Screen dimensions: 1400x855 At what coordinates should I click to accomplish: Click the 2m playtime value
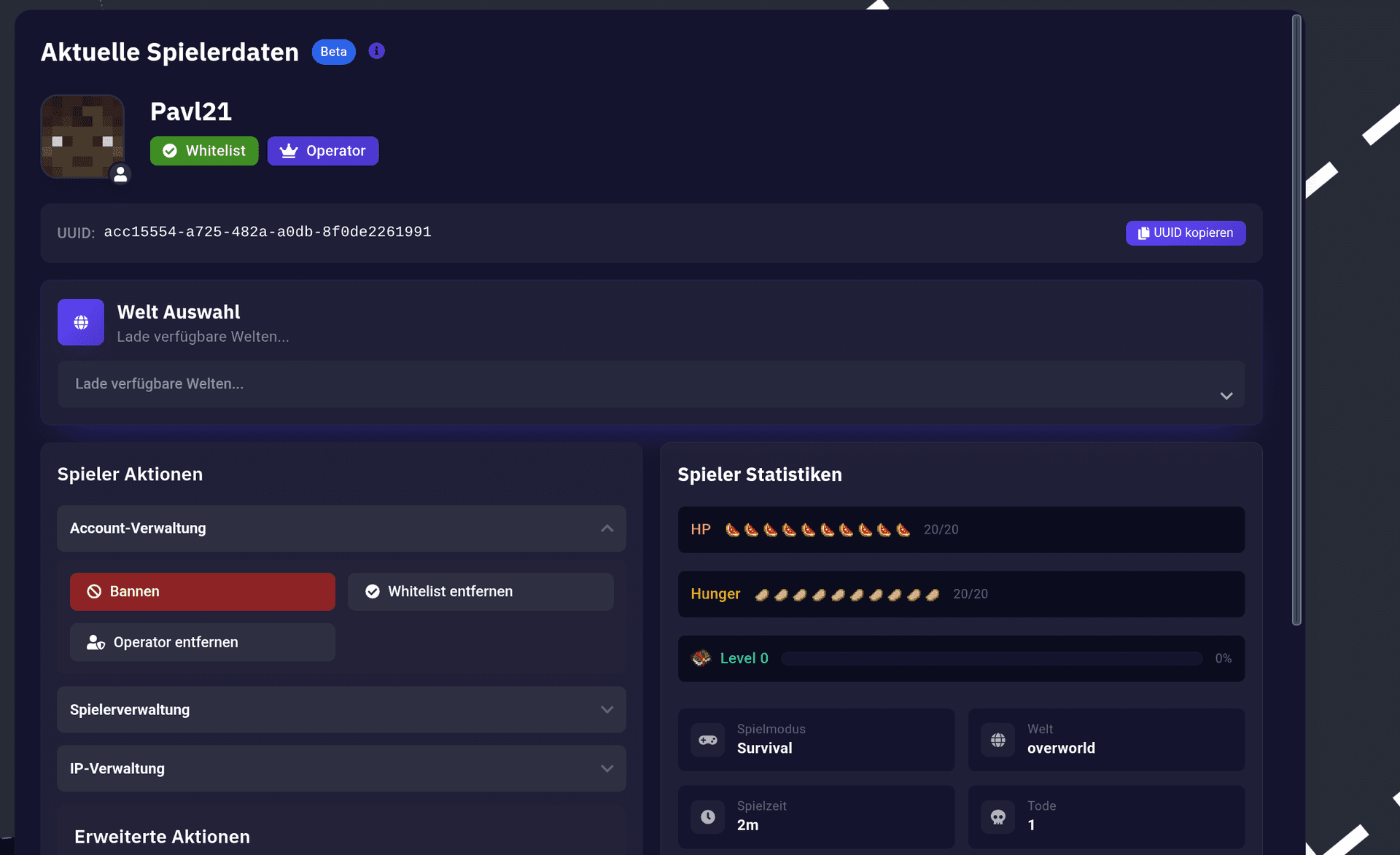(x=748, y=825)
